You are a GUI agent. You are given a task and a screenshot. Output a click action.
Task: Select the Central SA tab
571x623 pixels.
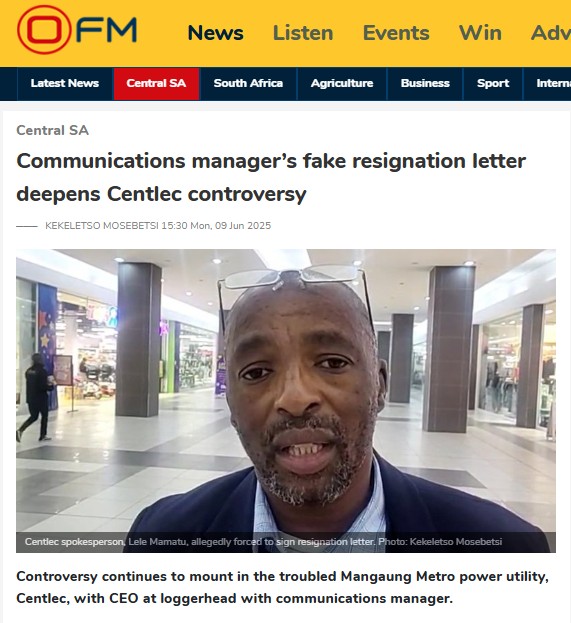(156, 83)
